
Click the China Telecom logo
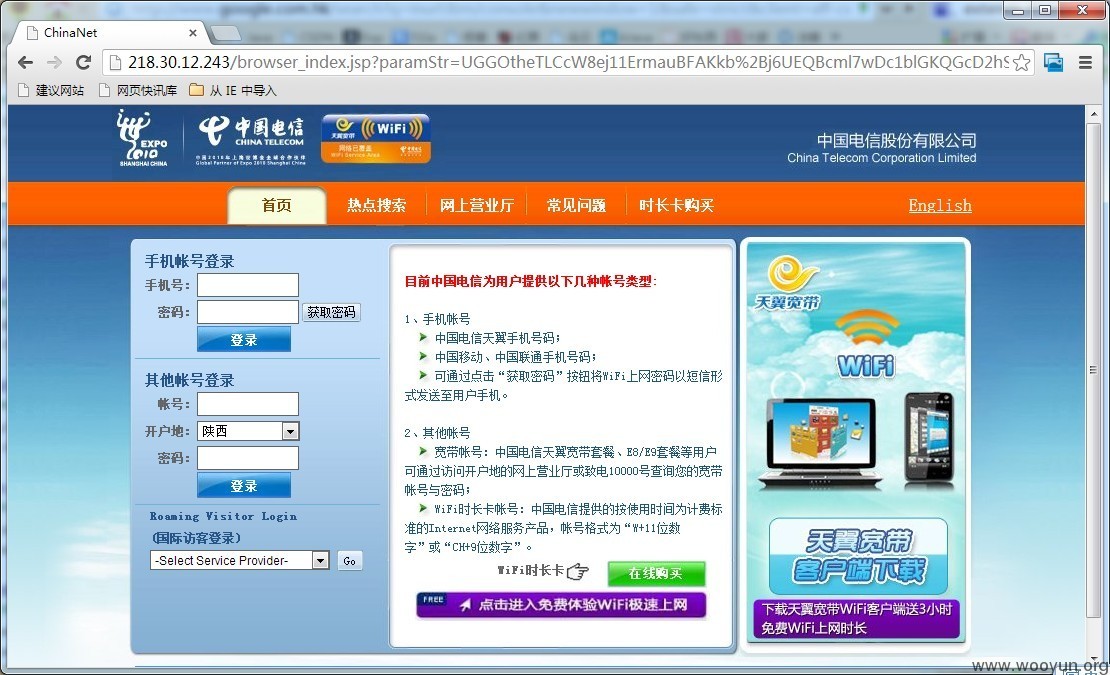pyautogui.click(x=251, y=140)
